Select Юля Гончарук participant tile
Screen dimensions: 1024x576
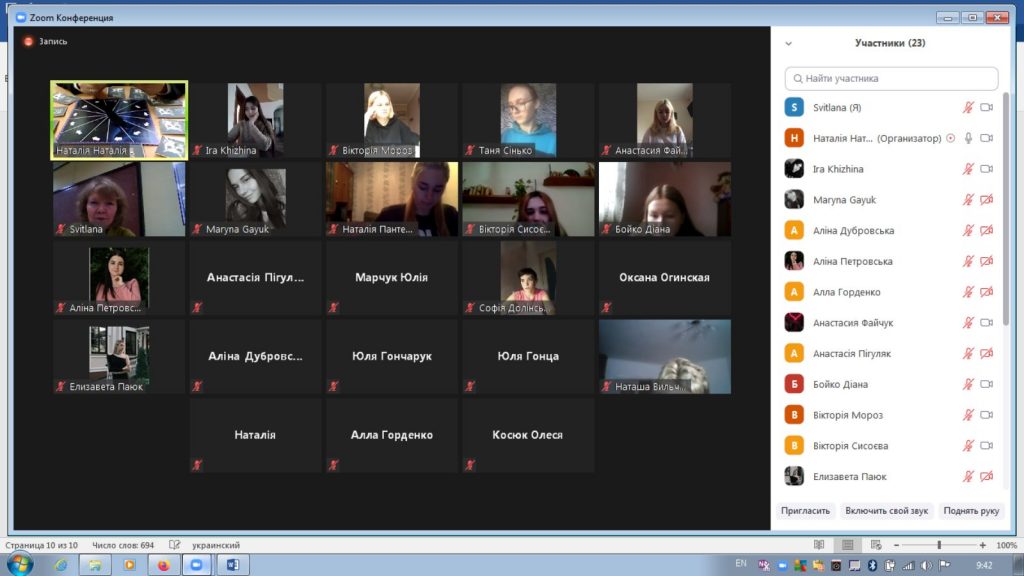coord(392,357)
